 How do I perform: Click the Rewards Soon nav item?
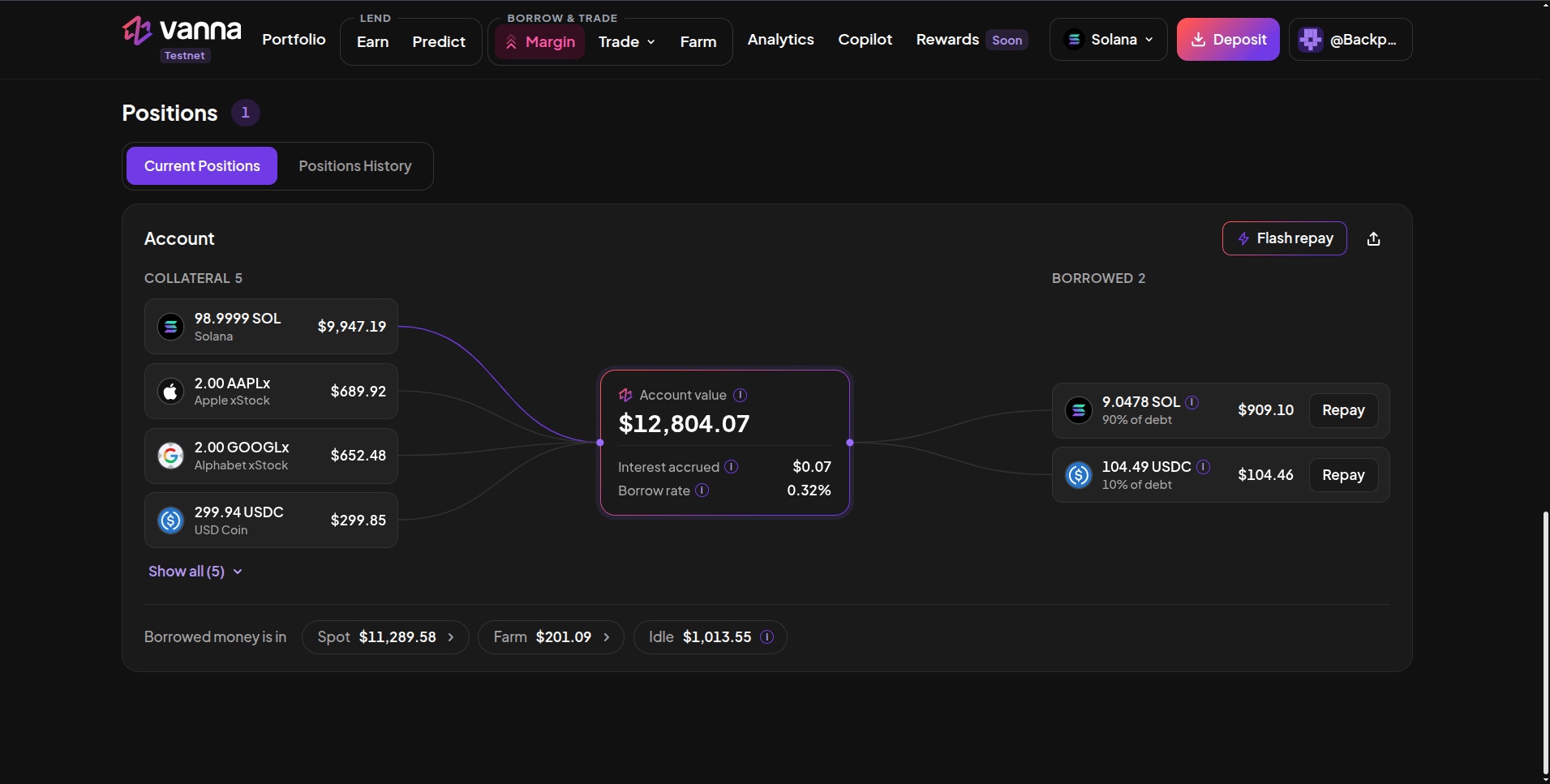(972, 40)
